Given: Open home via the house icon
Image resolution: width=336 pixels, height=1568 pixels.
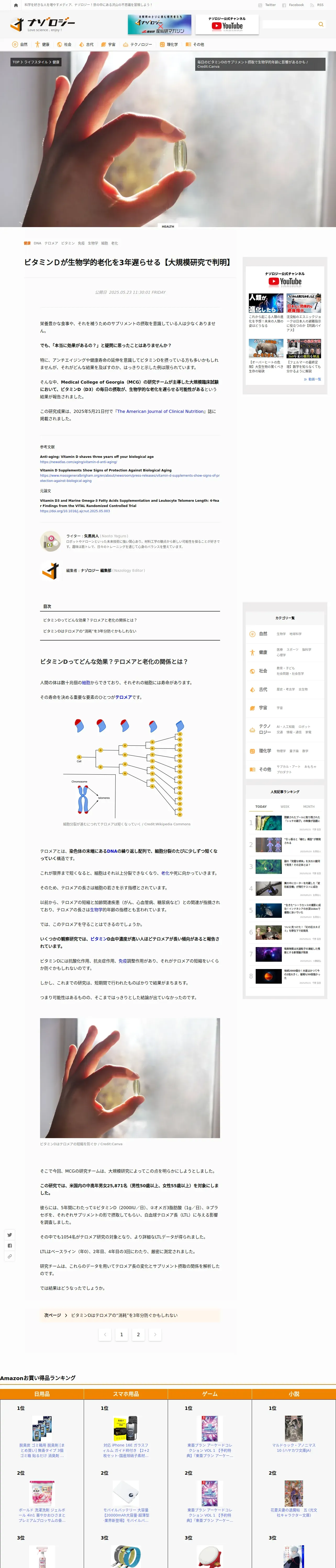Looking at the screenshot, I should 16,5.
